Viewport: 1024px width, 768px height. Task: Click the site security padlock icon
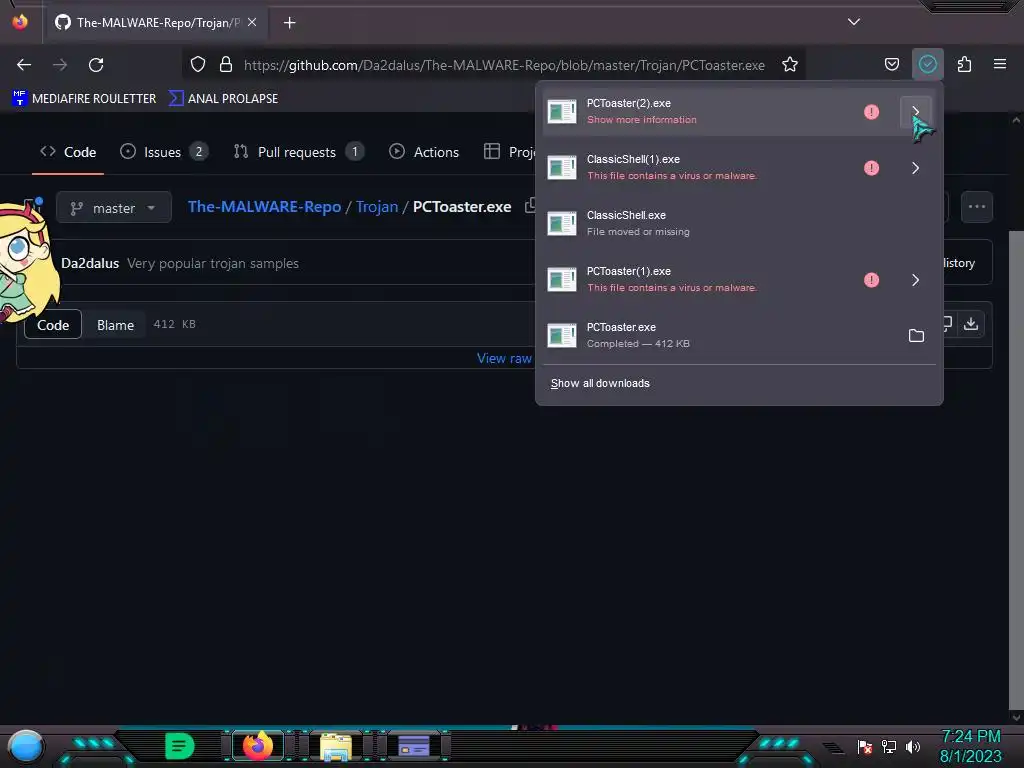[226, 65]
